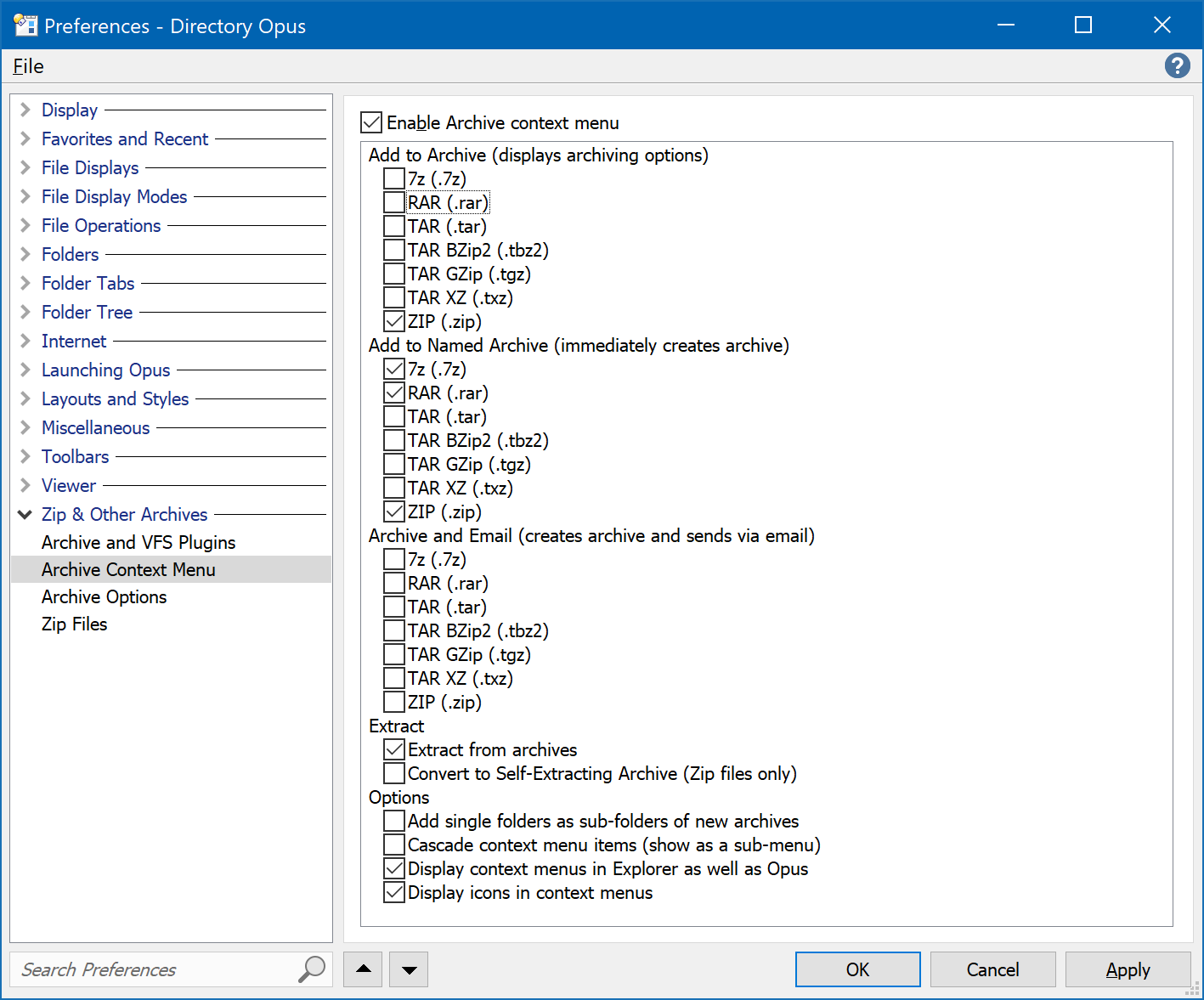Expand the File Operations category
The height and width of the screenshot is (1000, 1204).
(25, 225)
